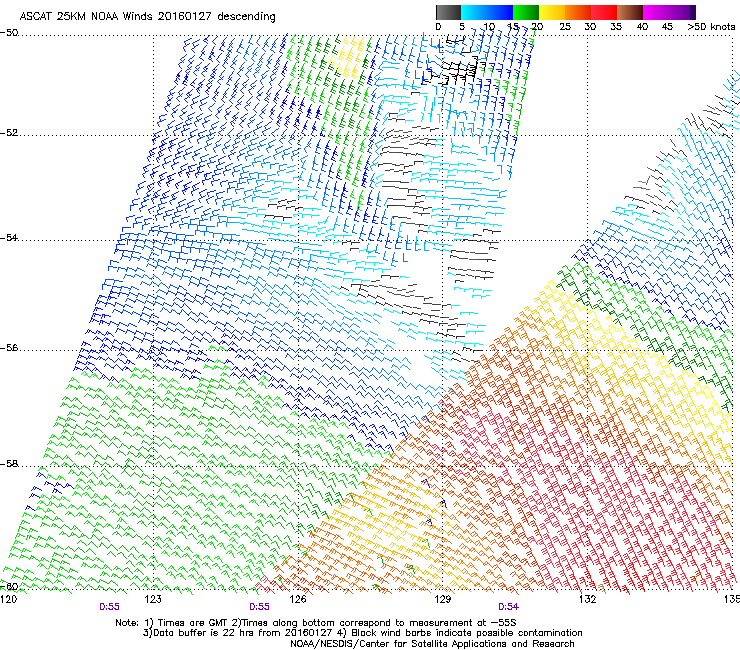Click the cyan-blue 5-15 knots legend gradient
Image resolution: width=740 pixels, height=650 pixels.
487,12
